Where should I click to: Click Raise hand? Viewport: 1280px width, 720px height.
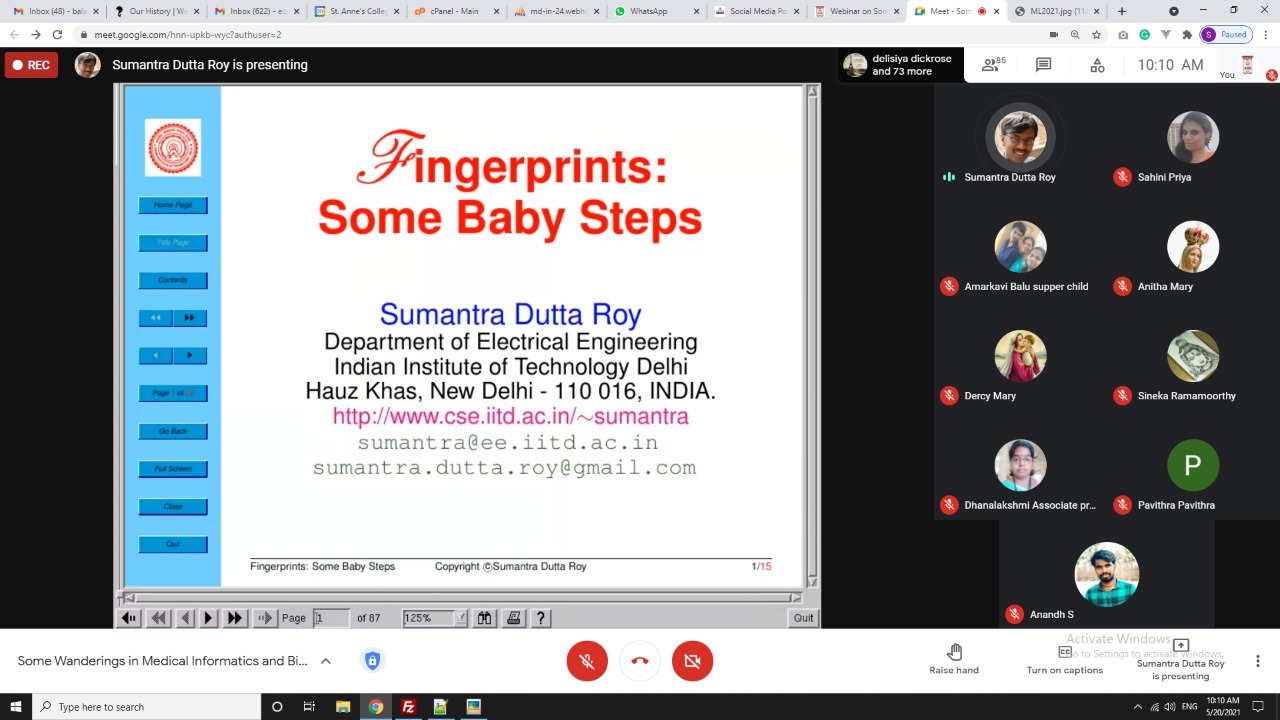[x=954, y=660]
